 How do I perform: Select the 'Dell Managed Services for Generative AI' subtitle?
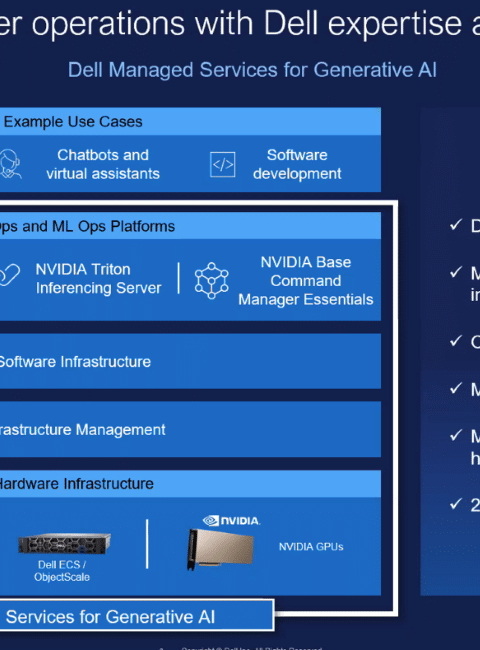[252, 70]
